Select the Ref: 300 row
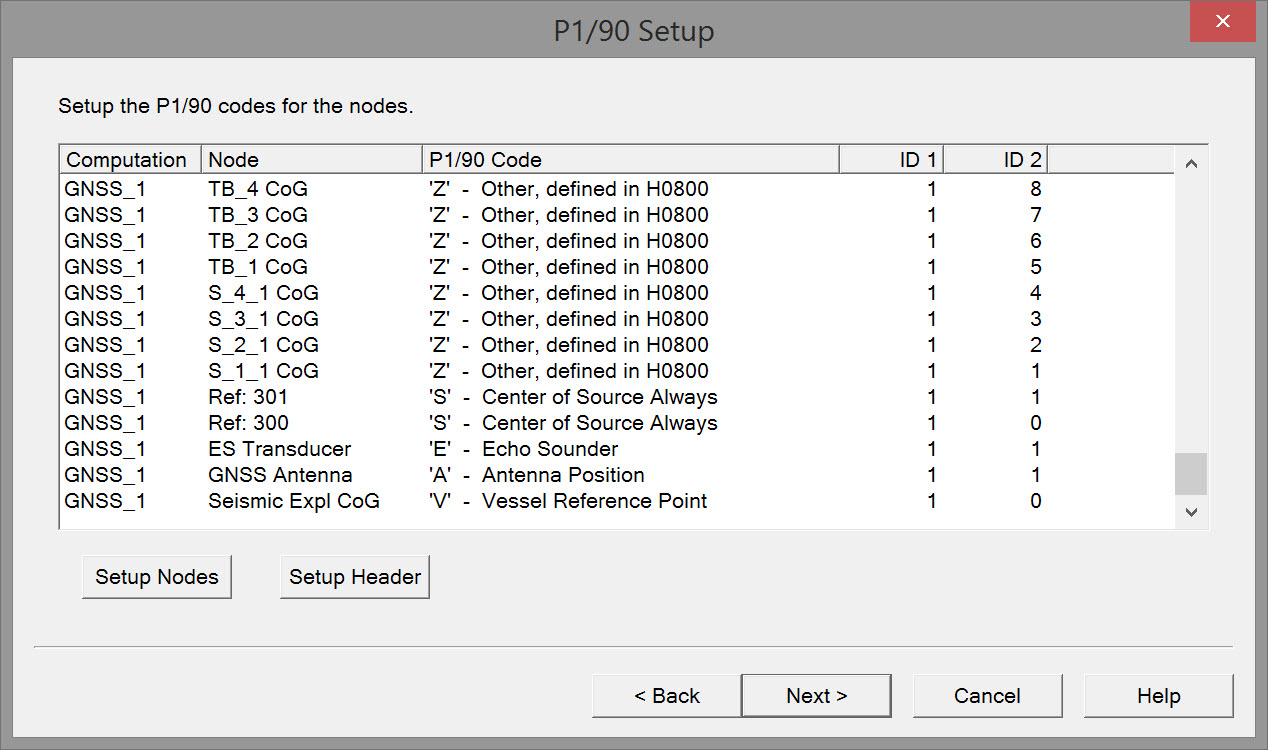Viewport: 1268px width, 750px height. 248,423
